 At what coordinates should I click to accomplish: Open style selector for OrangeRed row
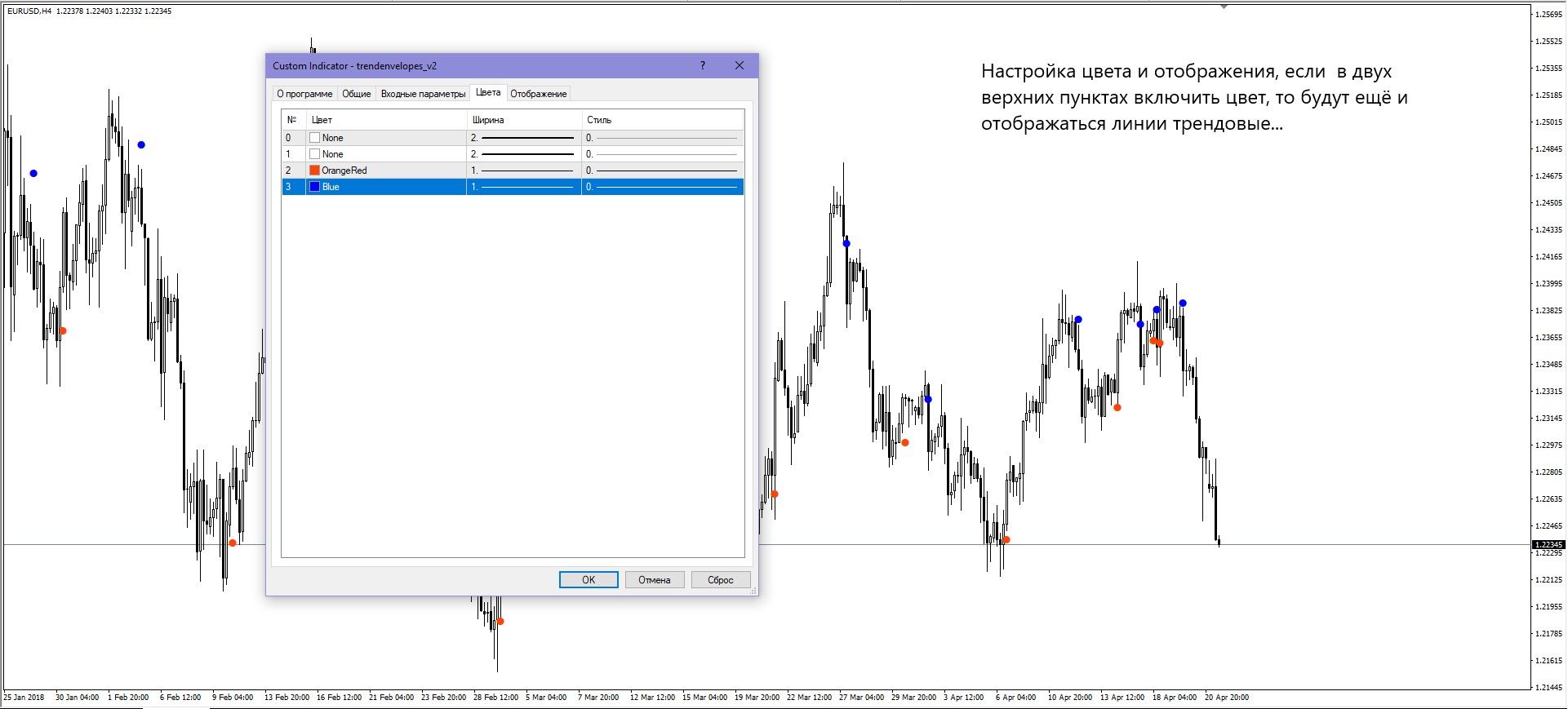point(662,171)
